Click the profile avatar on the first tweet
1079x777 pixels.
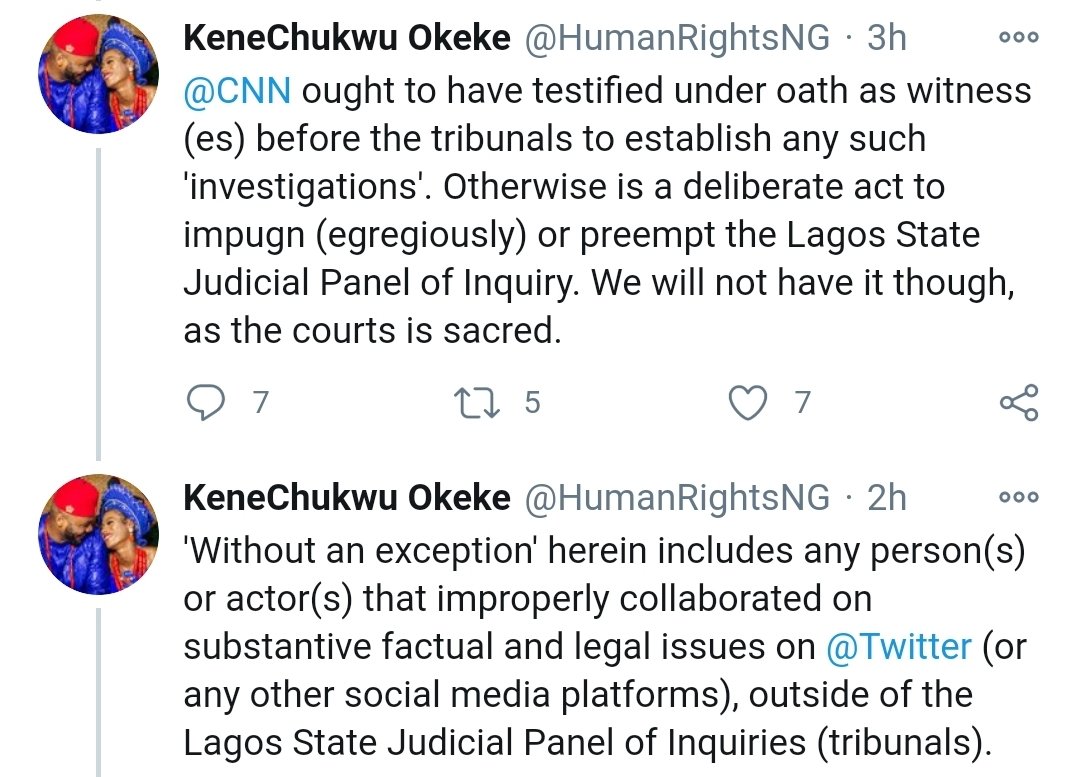(x=97, y=74)
